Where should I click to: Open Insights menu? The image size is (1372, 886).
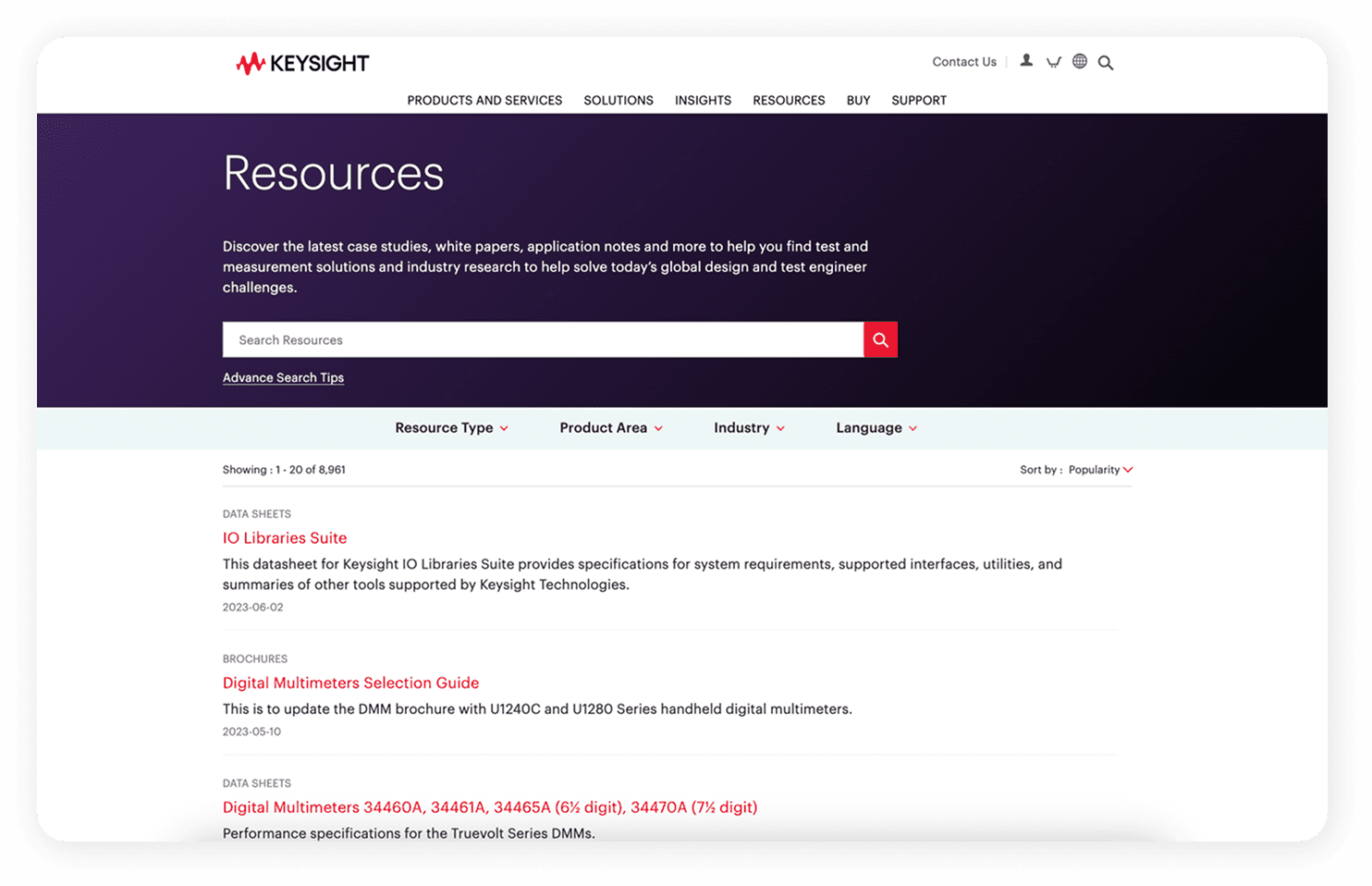tap(703, 100)
